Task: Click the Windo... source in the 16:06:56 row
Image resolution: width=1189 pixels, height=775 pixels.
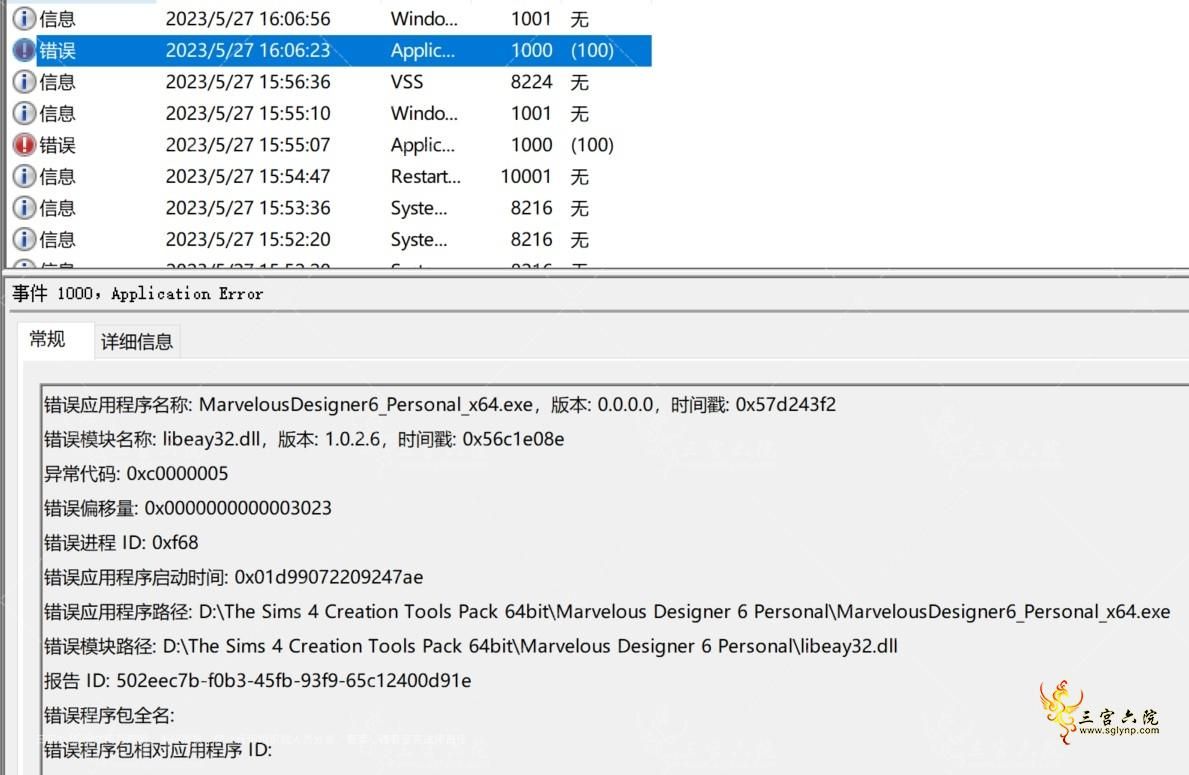Action: pyautogui.click(x=425, y=18)
